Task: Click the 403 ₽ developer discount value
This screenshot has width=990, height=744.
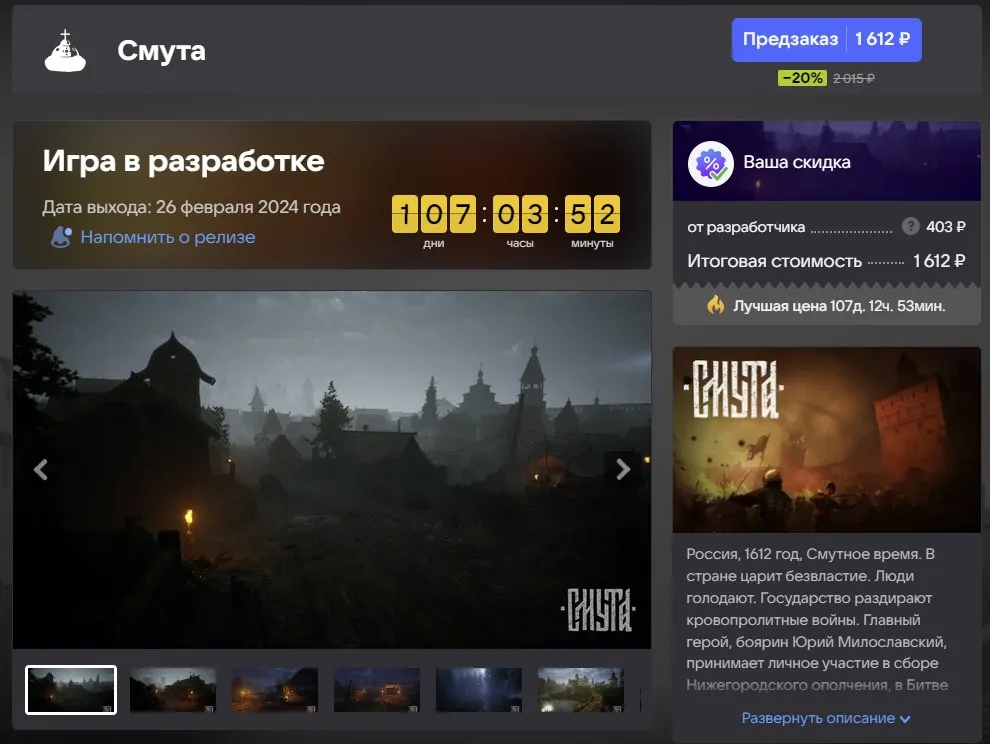Action: point(946,226)
